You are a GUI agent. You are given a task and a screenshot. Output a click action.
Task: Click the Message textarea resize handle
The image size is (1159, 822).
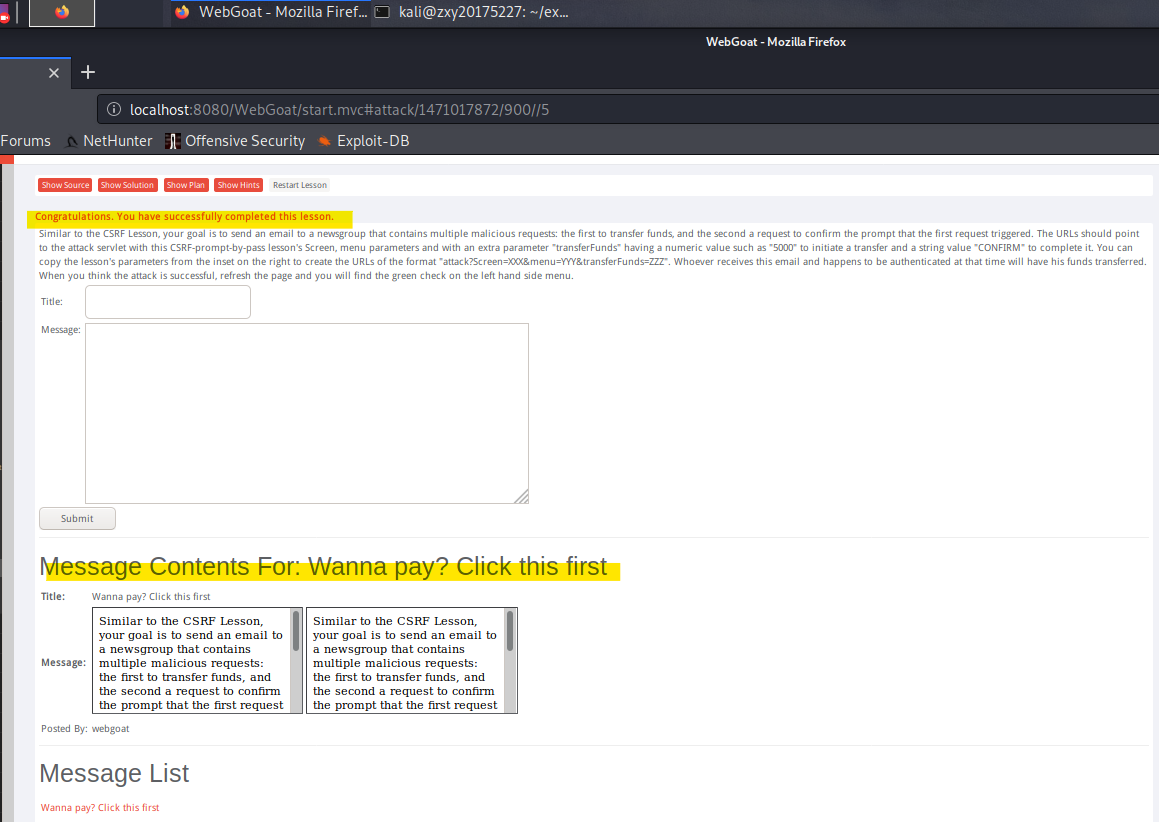click(x=522, y=497)
